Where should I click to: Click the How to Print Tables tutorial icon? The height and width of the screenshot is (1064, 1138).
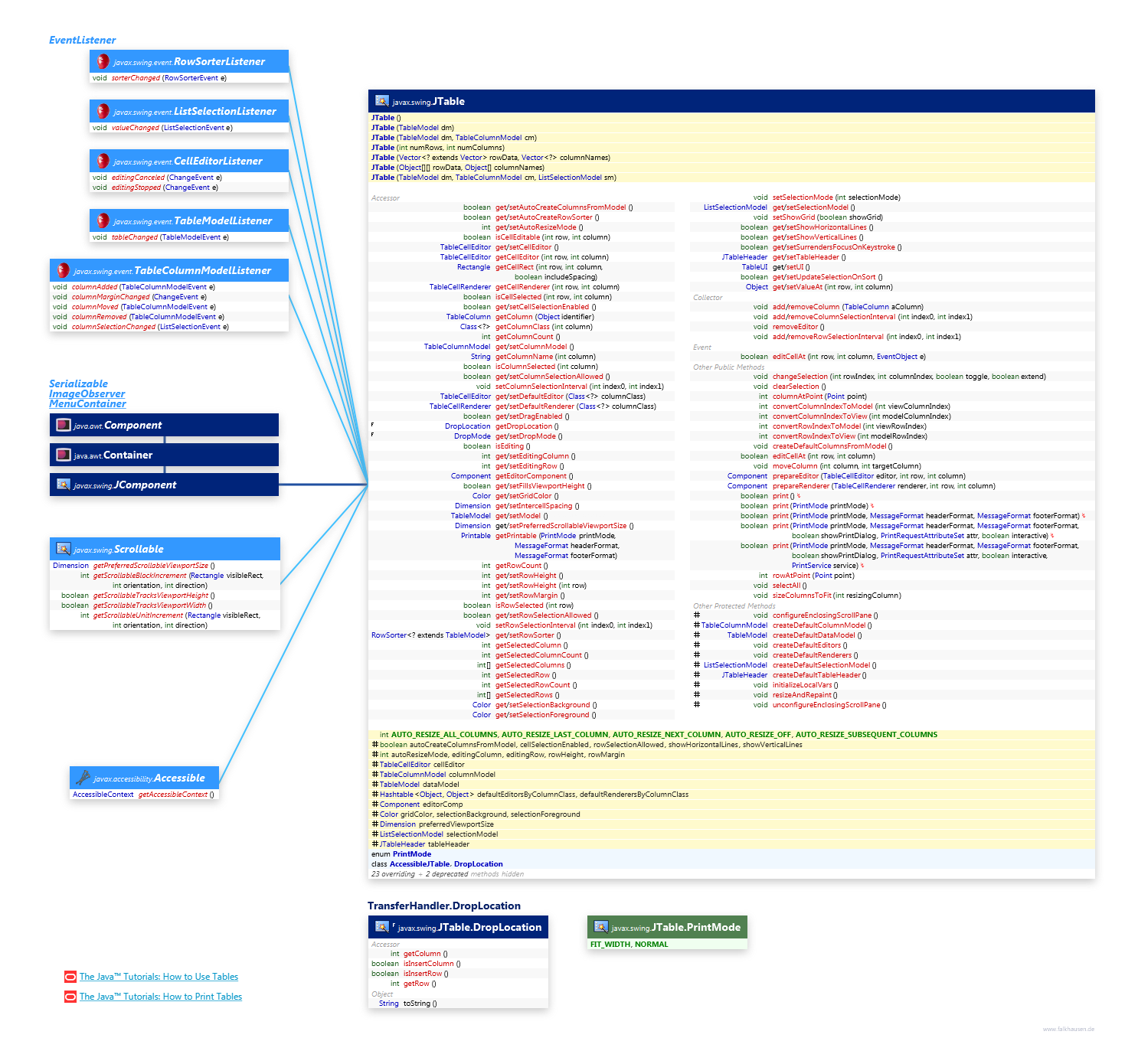point(70,997)
